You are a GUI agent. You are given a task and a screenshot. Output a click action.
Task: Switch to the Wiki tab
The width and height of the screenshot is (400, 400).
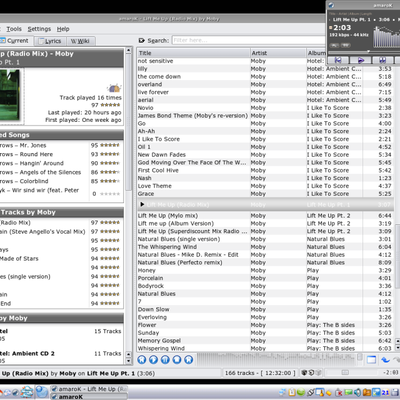coord(80,41)
